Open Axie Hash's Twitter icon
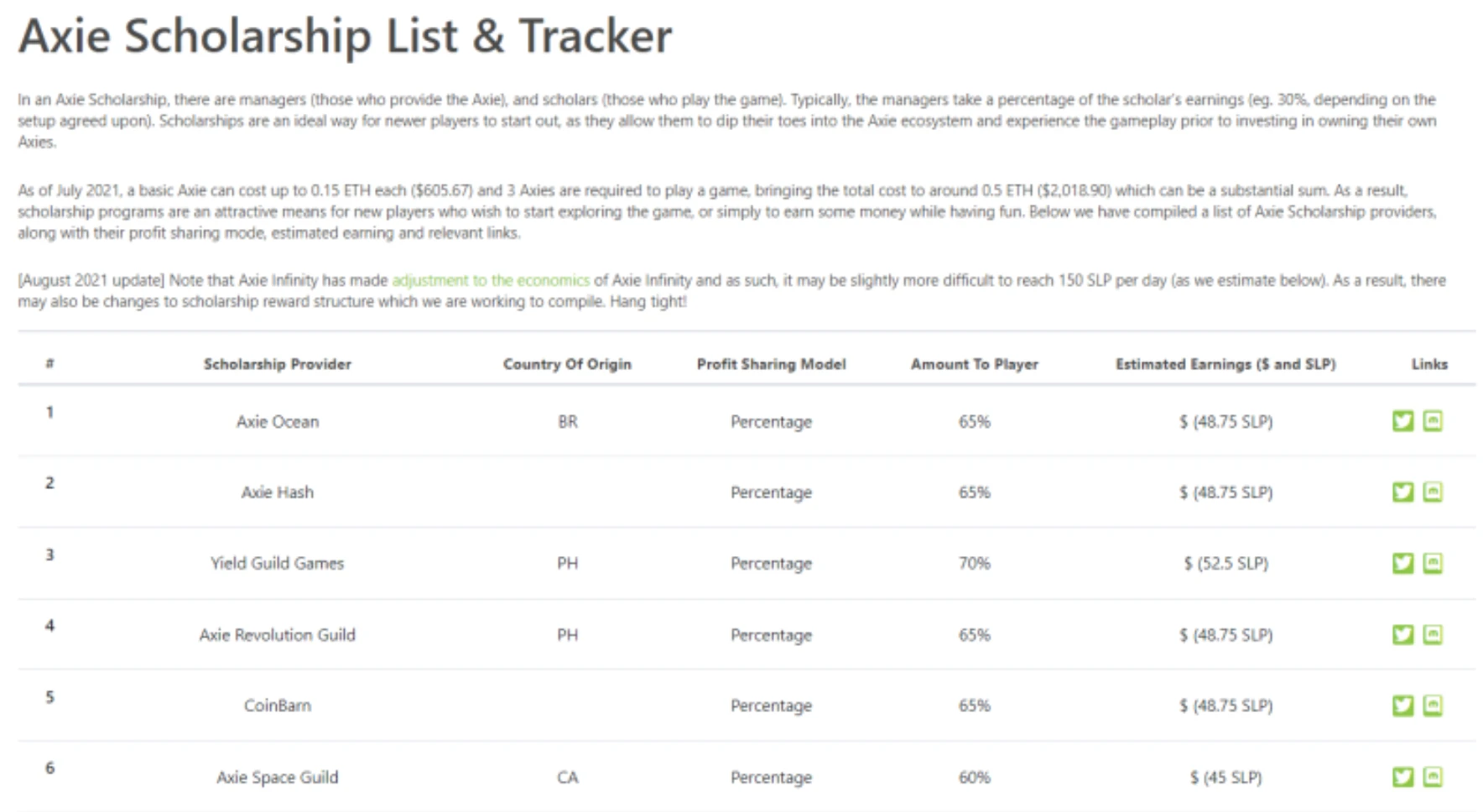The width and height of the screenshot is (1483, 812). pyautogui.click(x=1402, y=492)
